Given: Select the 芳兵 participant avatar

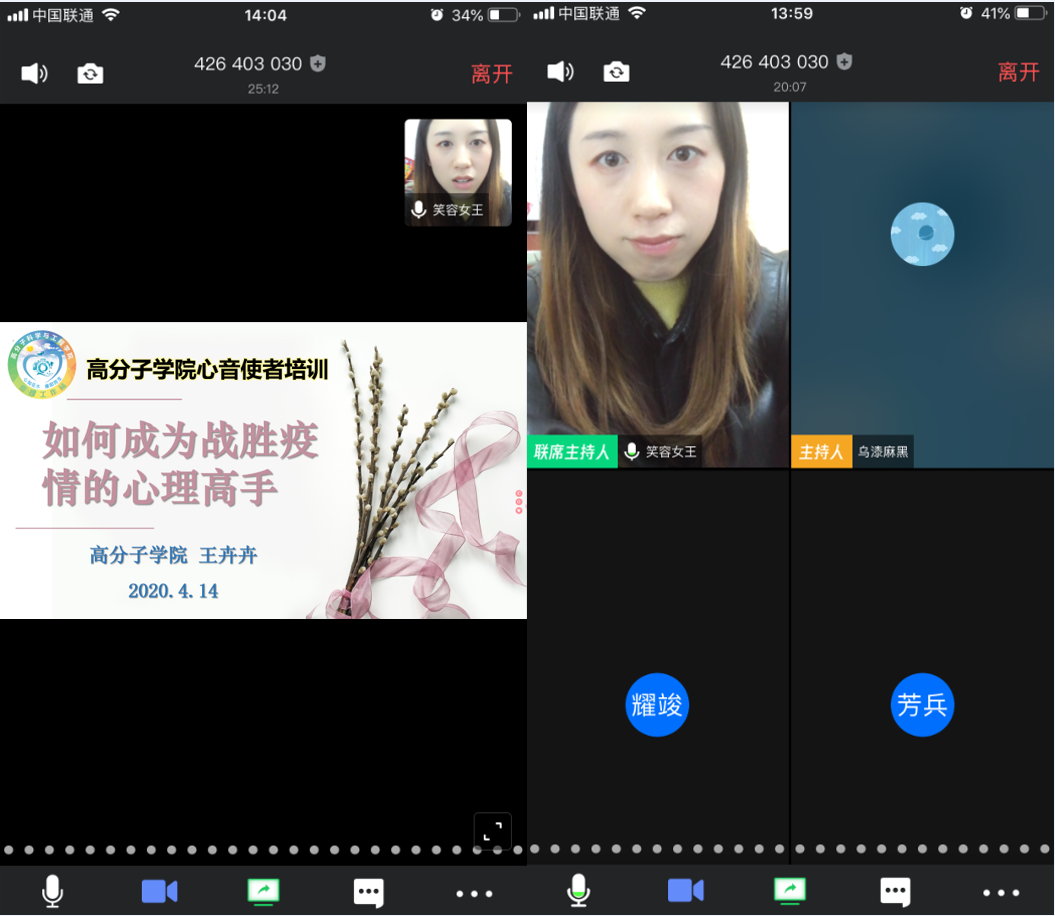Looking at the screenshot, I should click(x=922, y=705).
